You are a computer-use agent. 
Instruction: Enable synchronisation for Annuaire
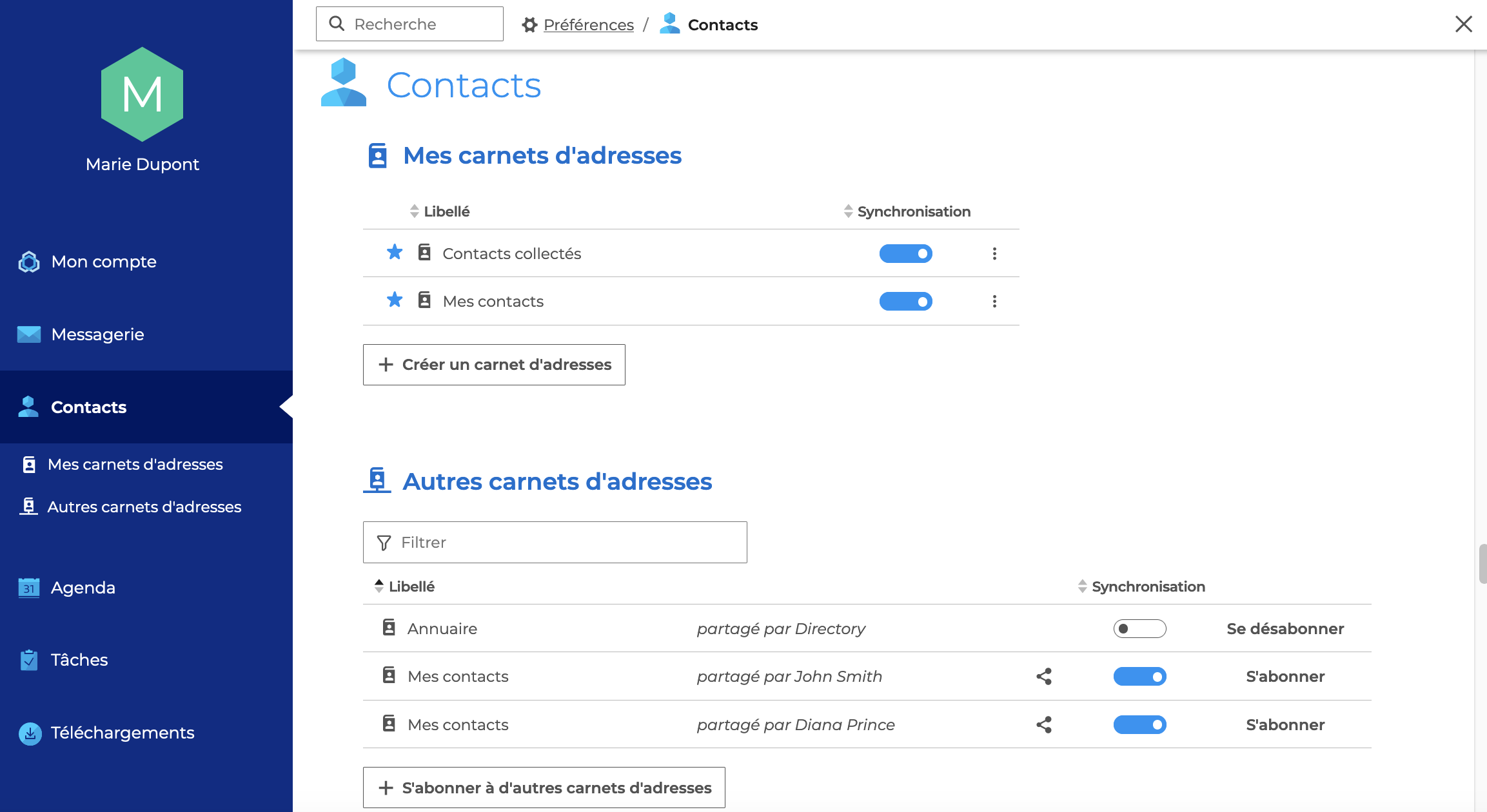click(1139, 628)
